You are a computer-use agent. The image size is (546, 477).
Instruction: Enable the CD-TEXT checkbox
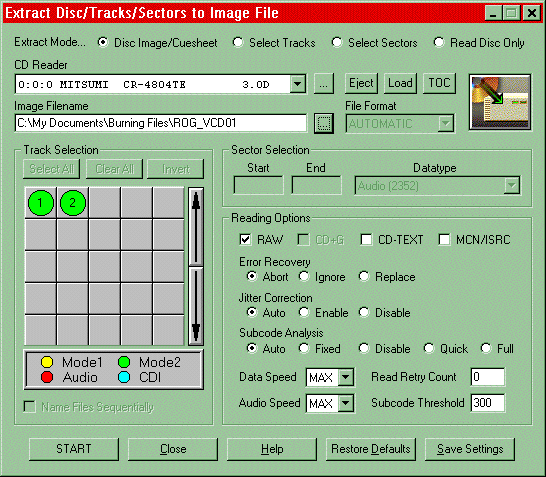tap(366, 240)
